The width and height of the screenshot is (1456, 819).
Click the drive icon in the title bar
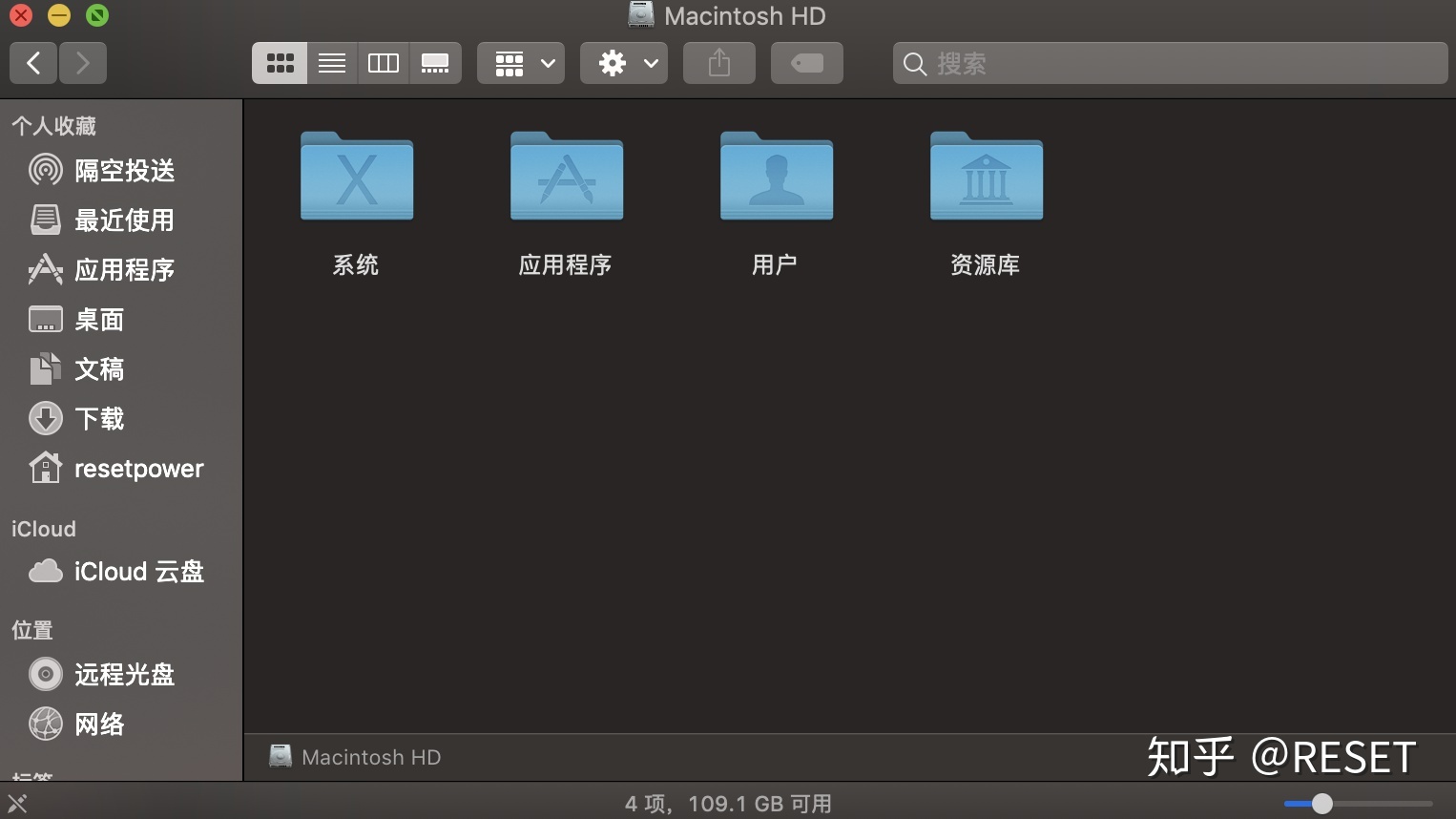click(x=641, y=14)
